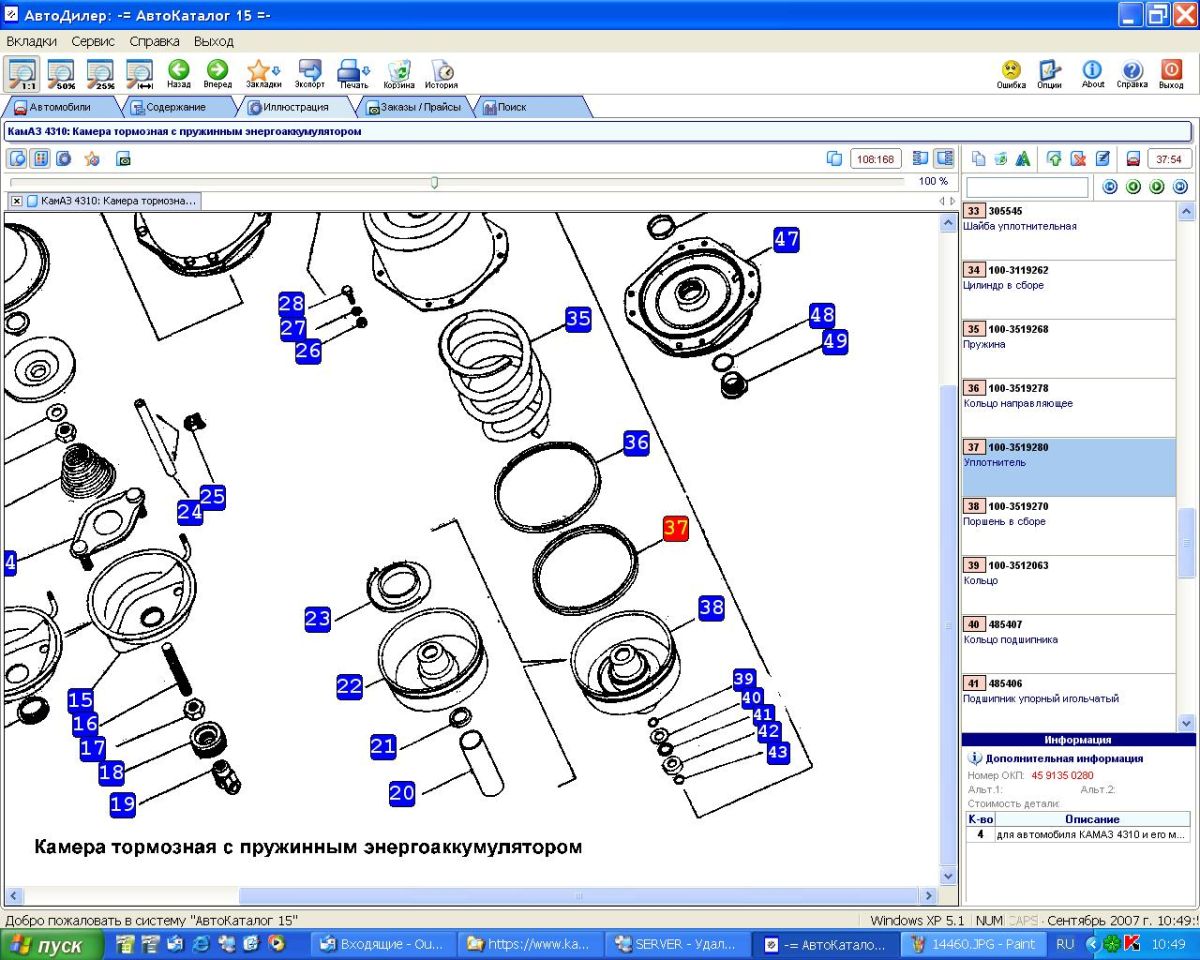Open the История history

coord(441,73)
